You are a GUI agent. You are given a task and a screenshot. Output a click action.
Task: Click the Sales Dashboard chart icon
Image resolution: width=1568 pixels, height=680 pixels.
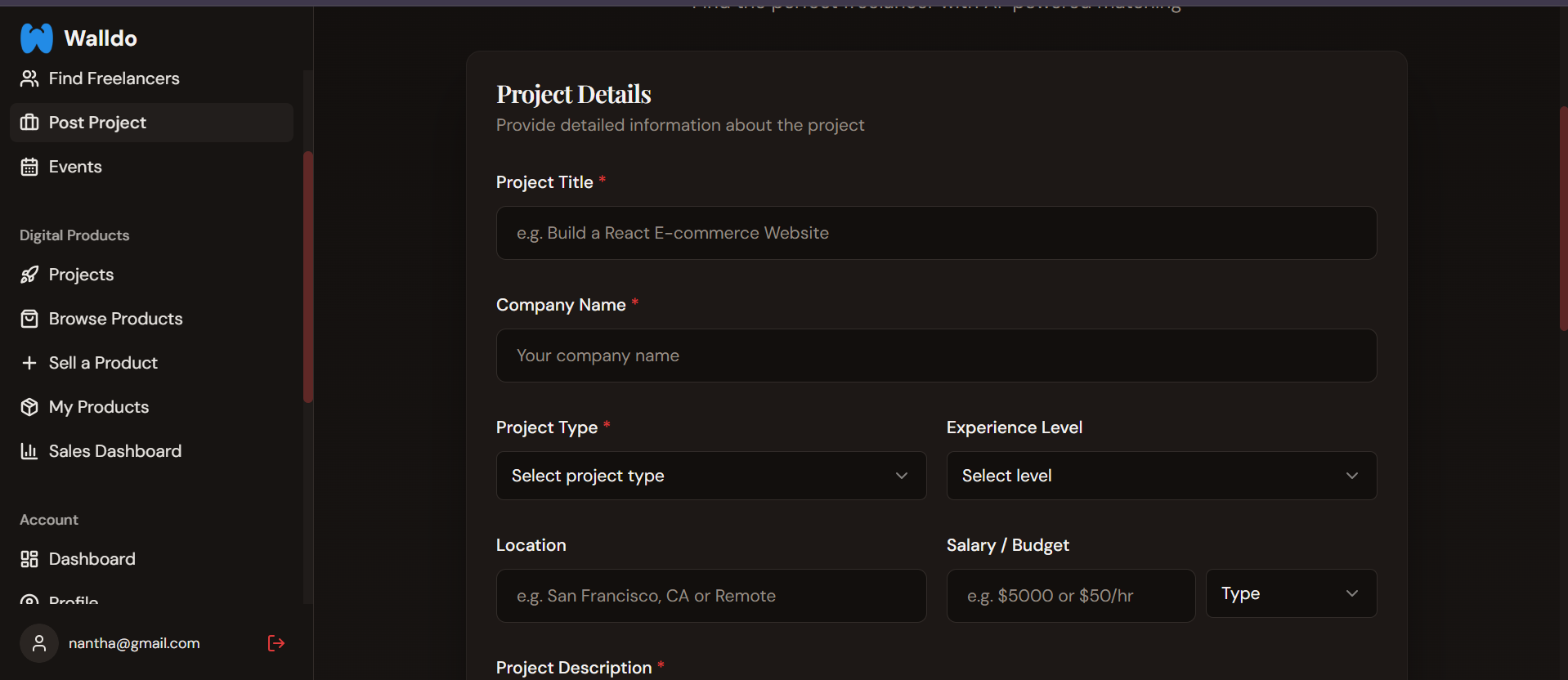(x=29, y=451)
